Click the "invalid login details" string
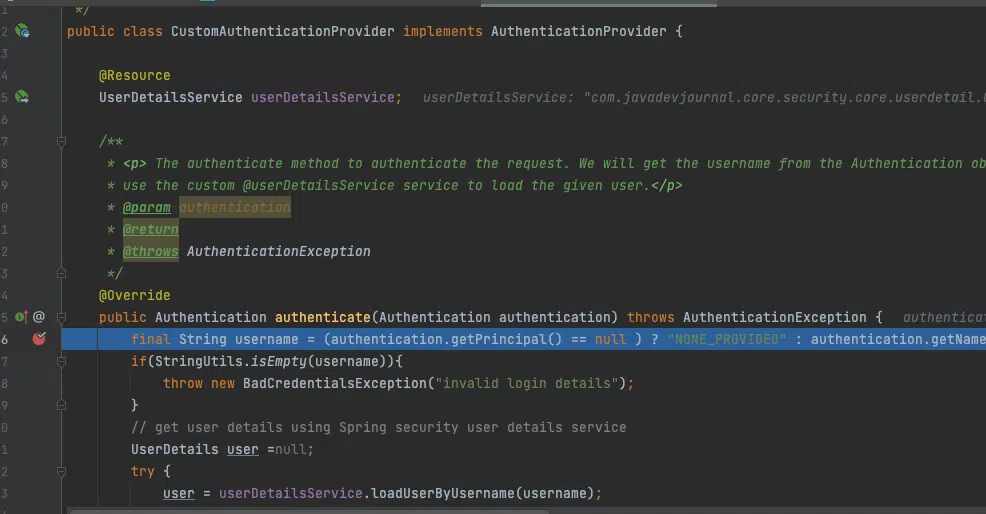This screenshot has height=514, width=986. 526,384
